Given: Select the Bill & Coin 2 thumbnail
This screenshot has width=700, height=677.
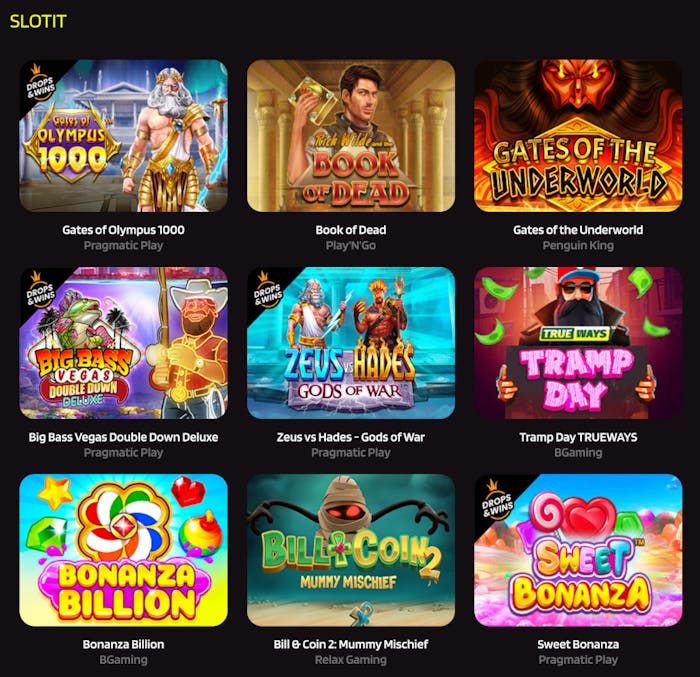Looking at the screenshot, I should pos(351,550).
